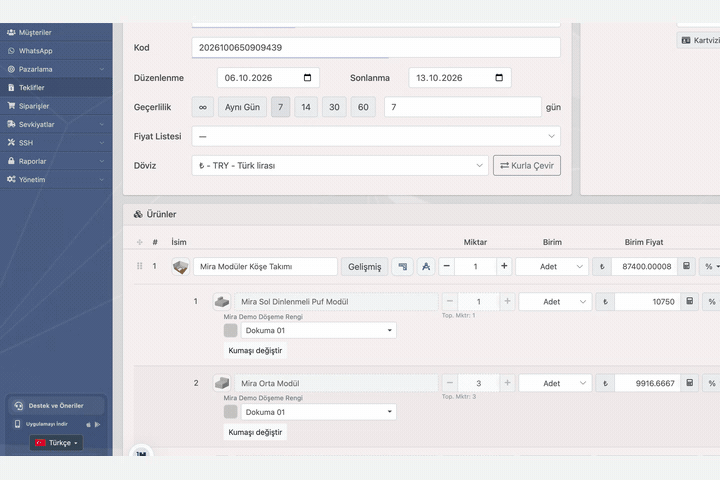Select infinite validity option
Viewport: 720px width, 480px height.
coord(202,107)
